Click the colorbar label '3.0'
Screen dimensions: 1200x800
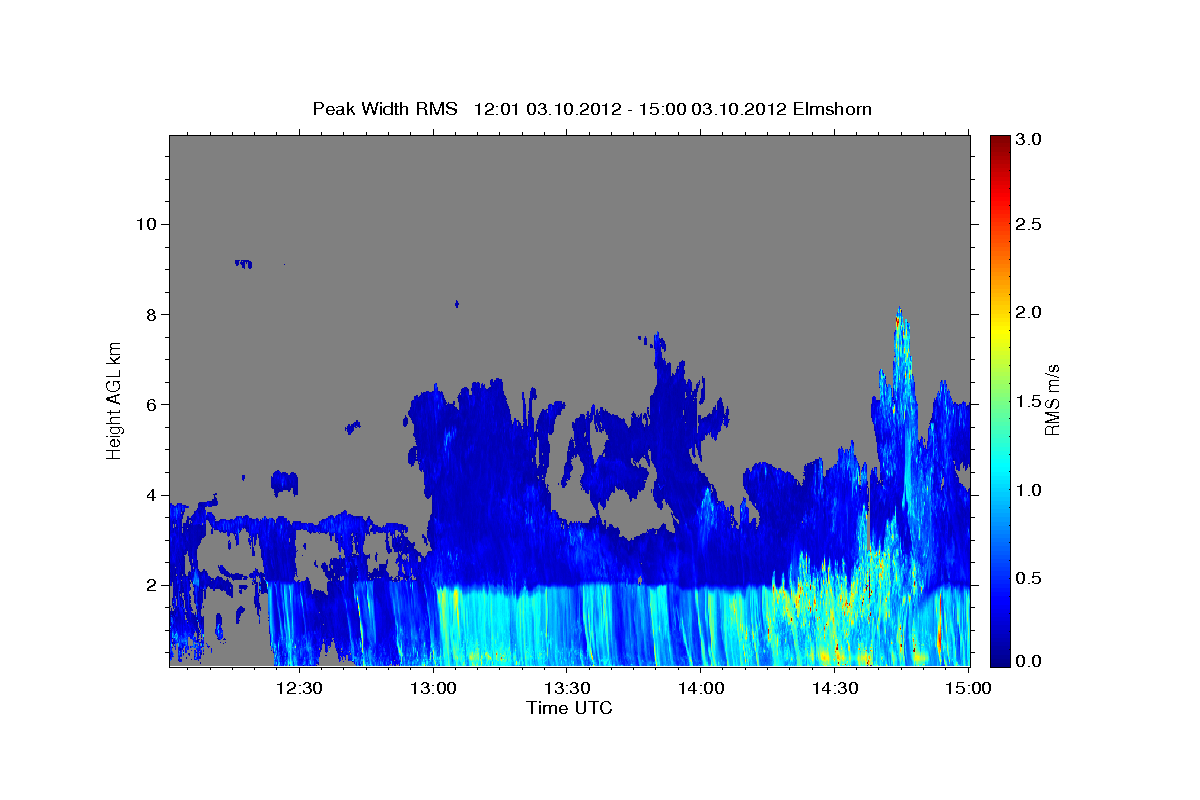pos(1029,139)
